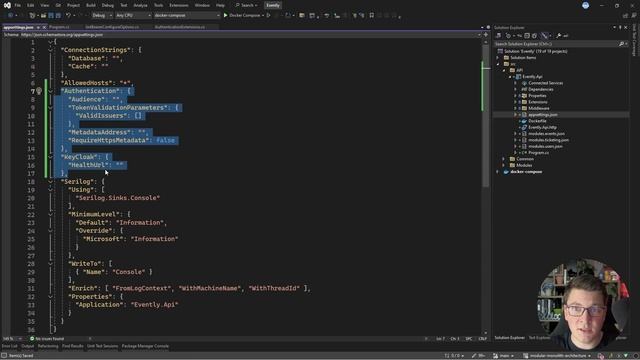Click the Evently solution name button

[x=273, y=5]
